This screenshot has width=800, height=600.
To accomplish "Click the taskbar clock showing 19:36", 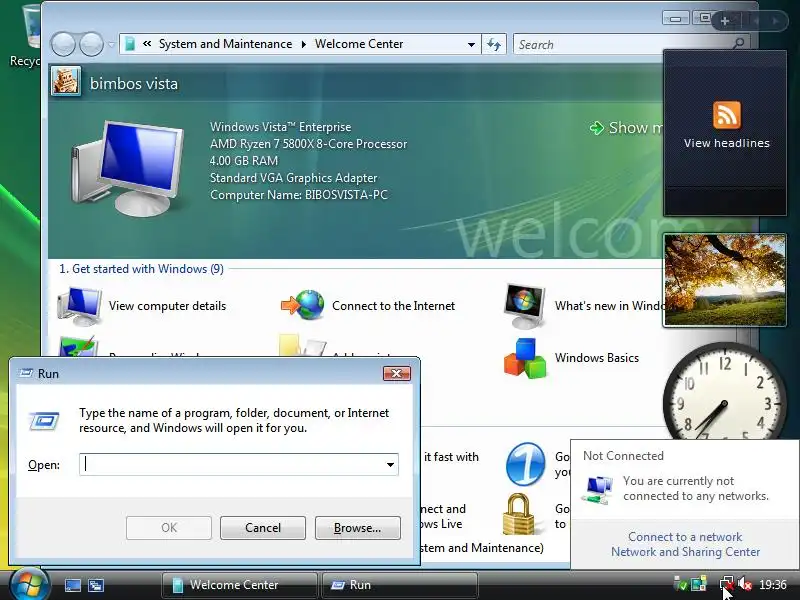I will 772,585.
